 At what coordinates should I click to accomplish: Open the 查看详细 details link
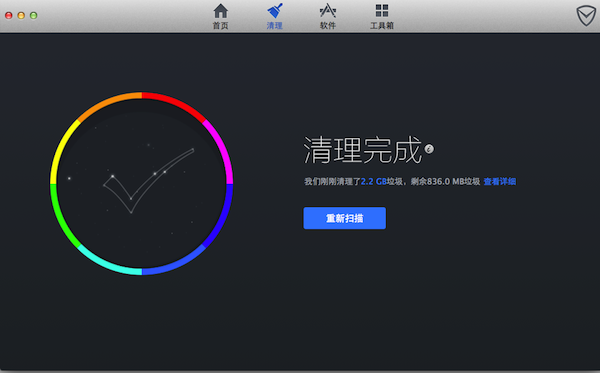pos(499,181)
